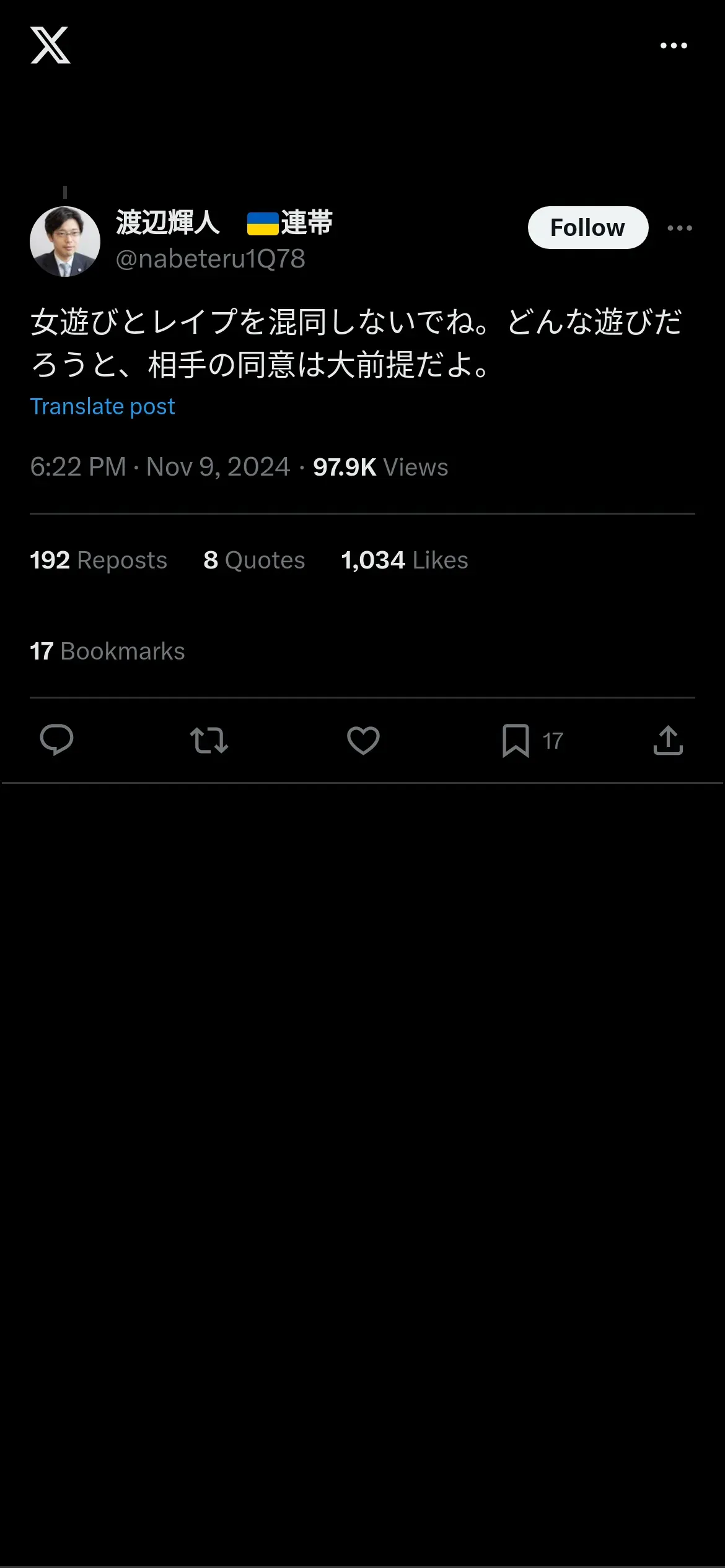Open the post's more options menu
This screenshot has height=1568, width=725.
(x=680, y=228)
